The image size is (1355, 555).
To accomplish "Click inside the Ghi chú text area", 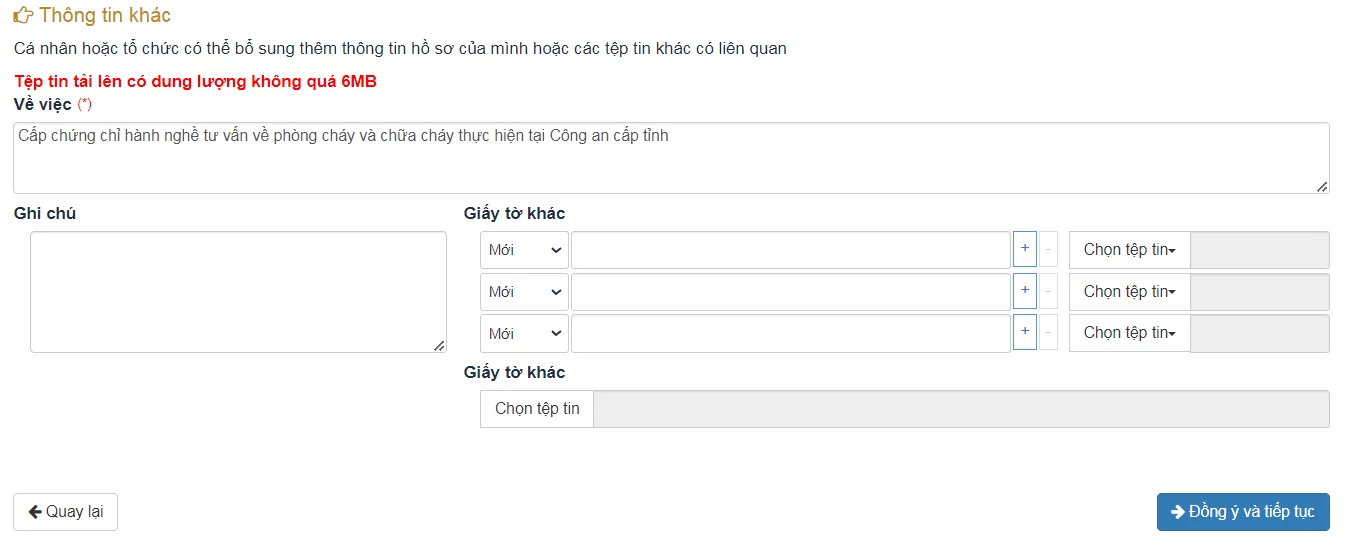I will (x=238, y=292).
